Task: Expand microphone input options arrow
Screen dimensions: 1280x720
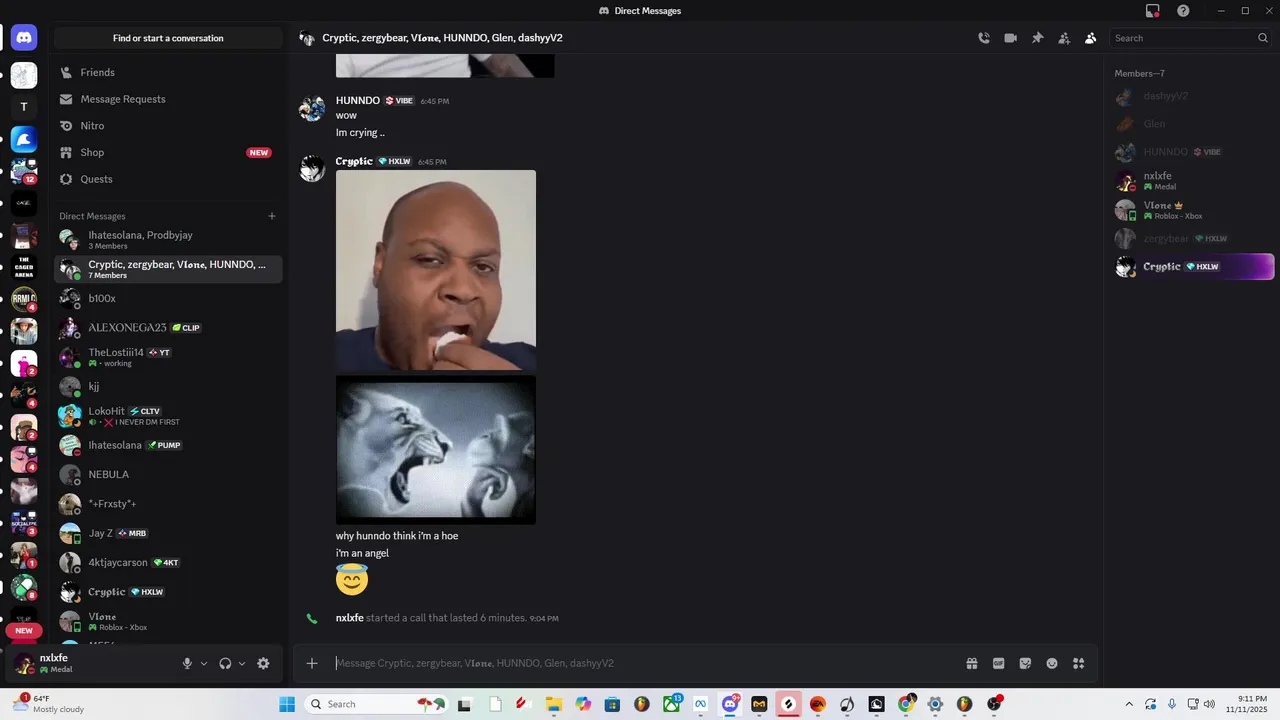Action: (204, 663)
